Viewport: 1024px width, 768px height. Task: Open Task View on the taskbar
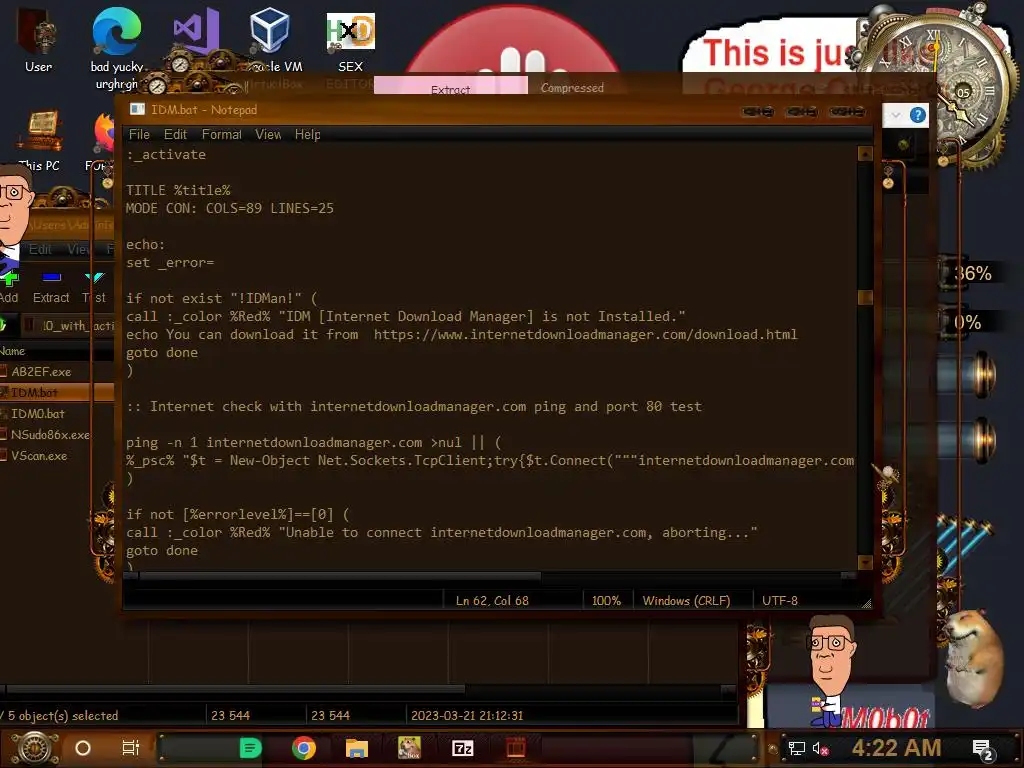(x=131, y=748)
